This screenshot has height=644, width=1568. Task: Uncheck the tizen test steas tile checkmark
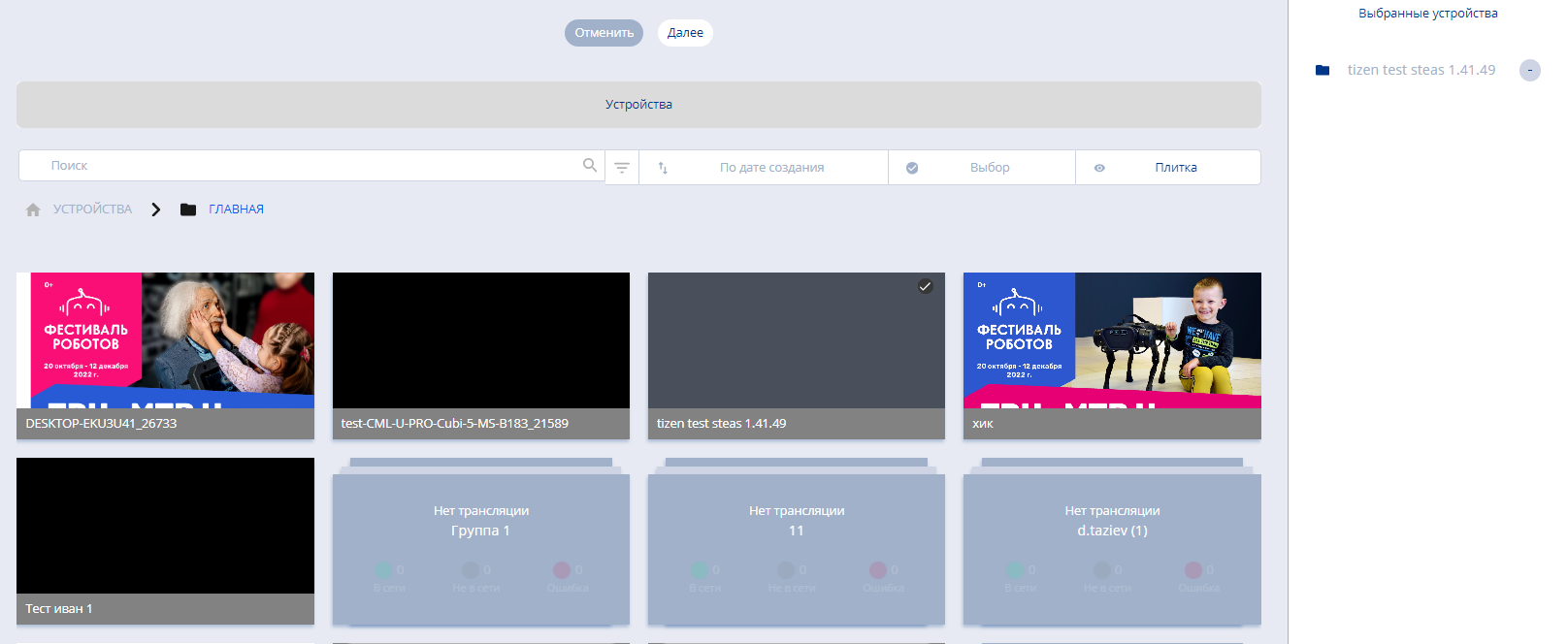925,286
